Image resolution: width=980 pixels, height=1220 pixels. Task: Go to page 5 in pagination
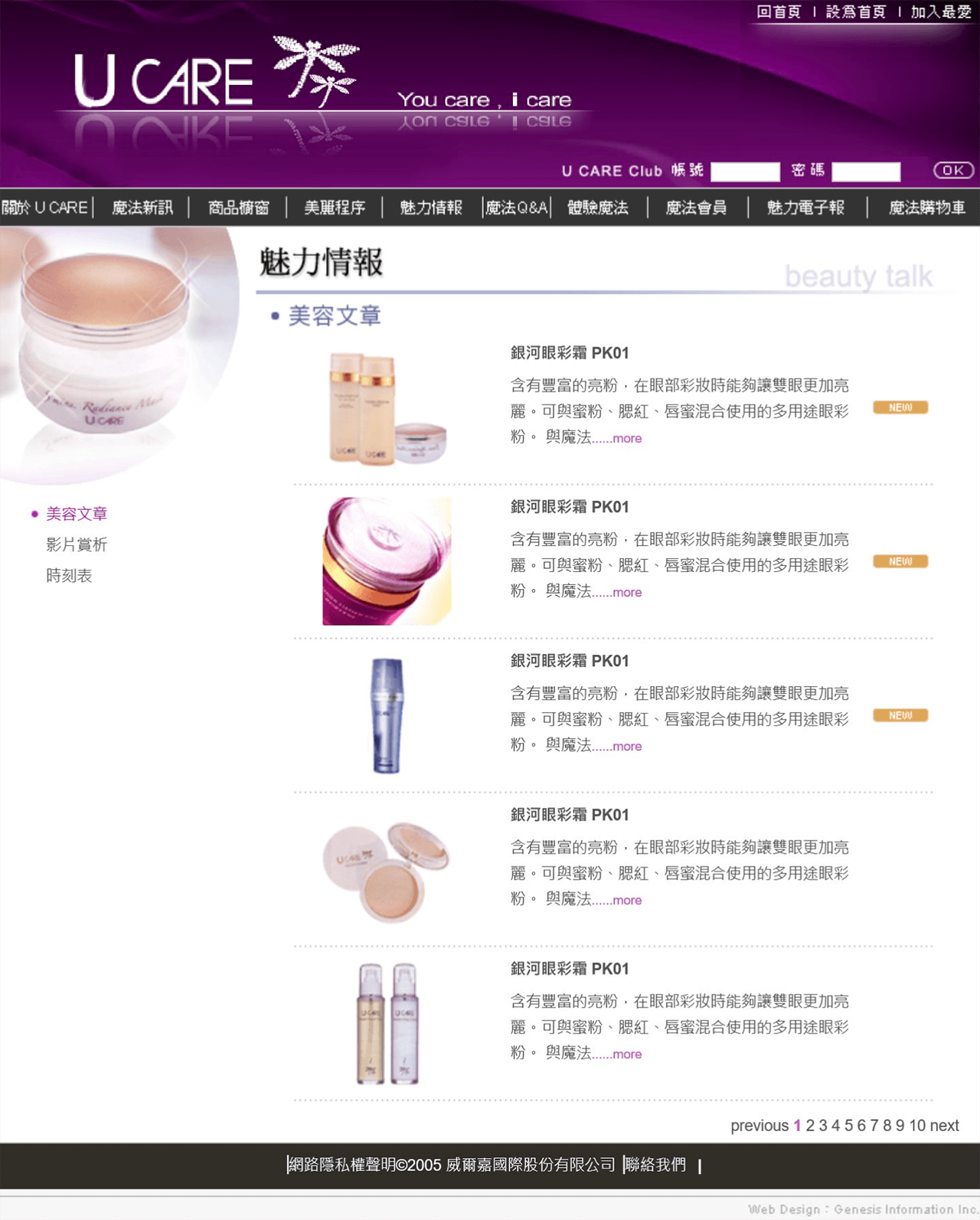pos(848,1126)
